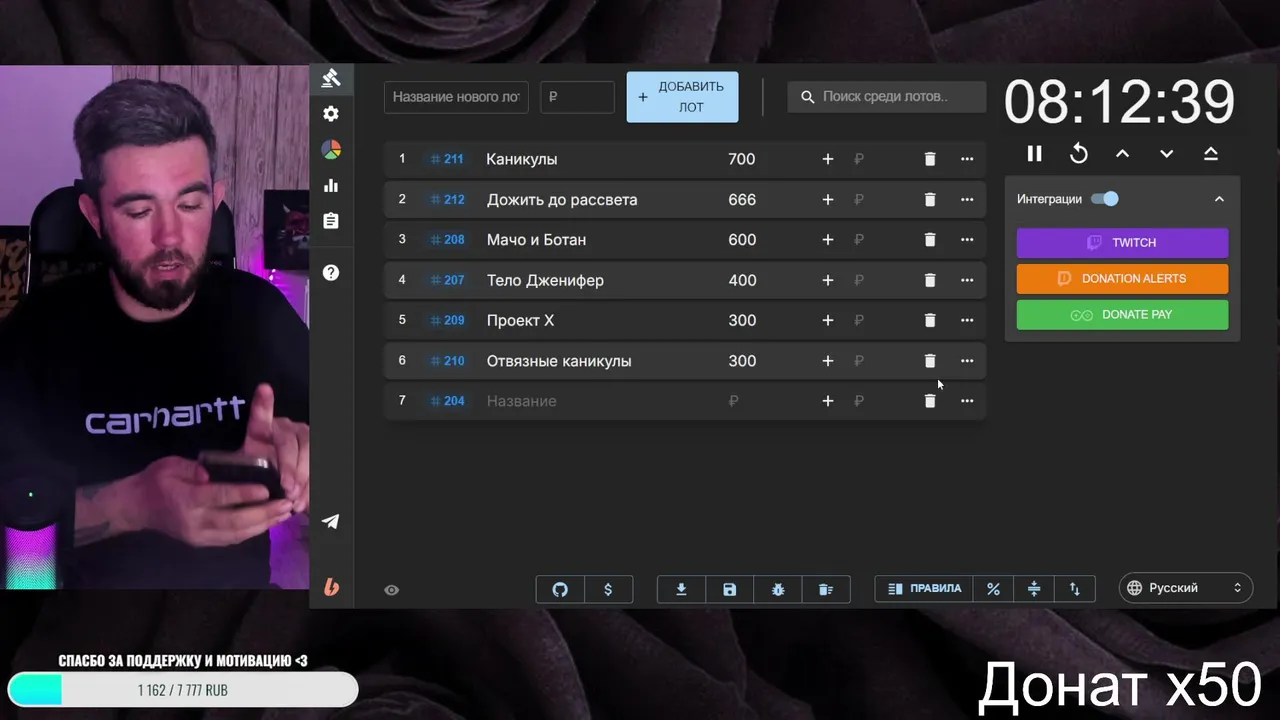Toggle the percent sign button
1280x720 pixels.
click(x=993, y=590)
